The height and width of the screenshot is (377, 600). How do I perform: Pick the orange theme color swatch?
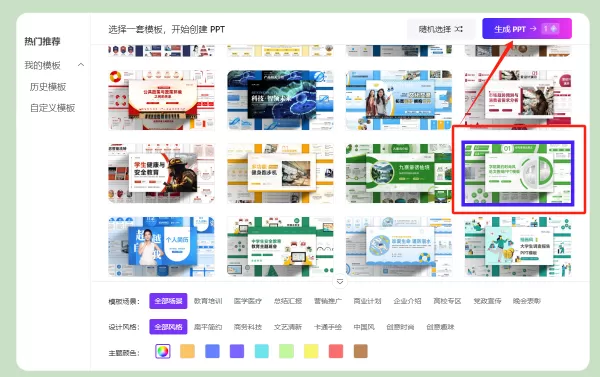pos(188,351)
